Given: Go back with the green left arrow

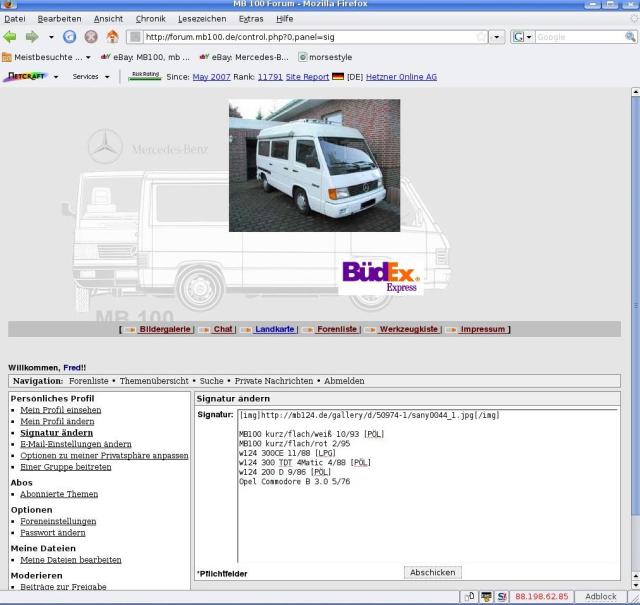Looking at the screenshot, I should pyautogui.click(x=10, y=37).
